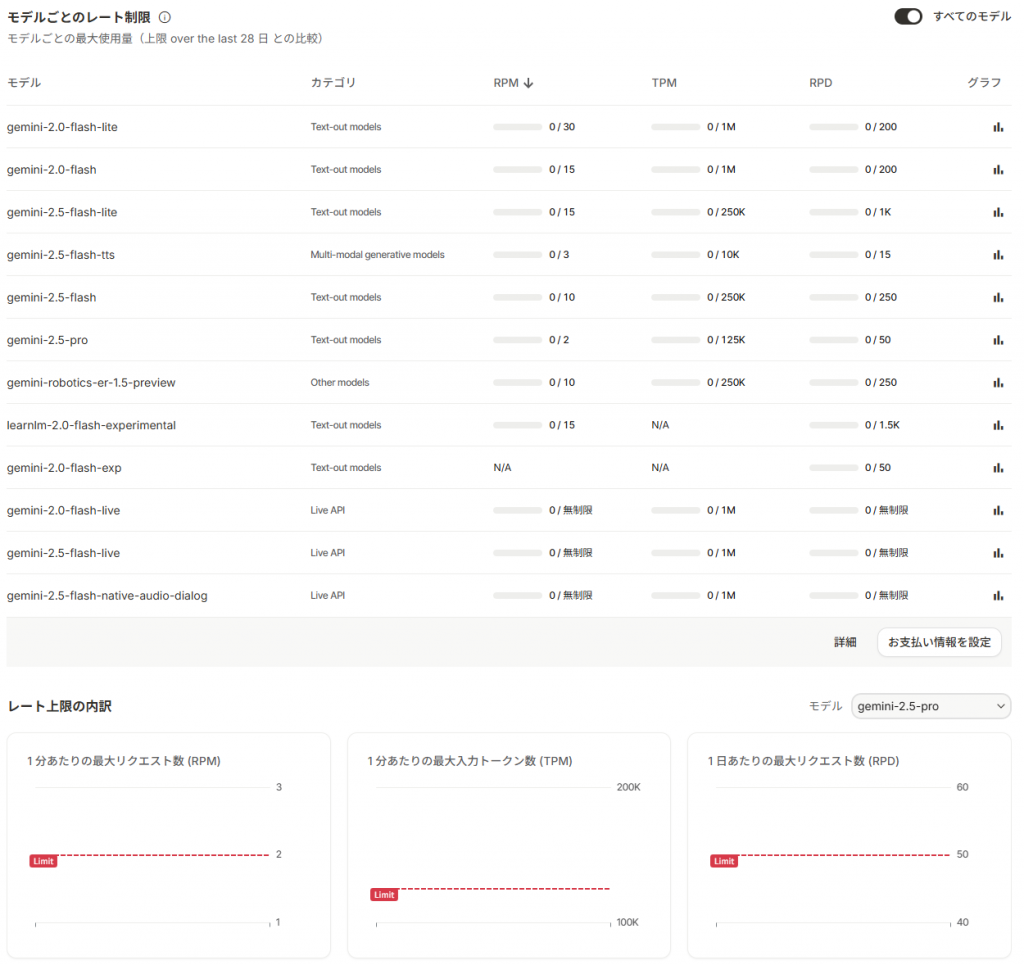Show graph for gemini-2.5-flash-tts
The width and height of the screenshot is (1024, 965).
(x=997, y=255)
